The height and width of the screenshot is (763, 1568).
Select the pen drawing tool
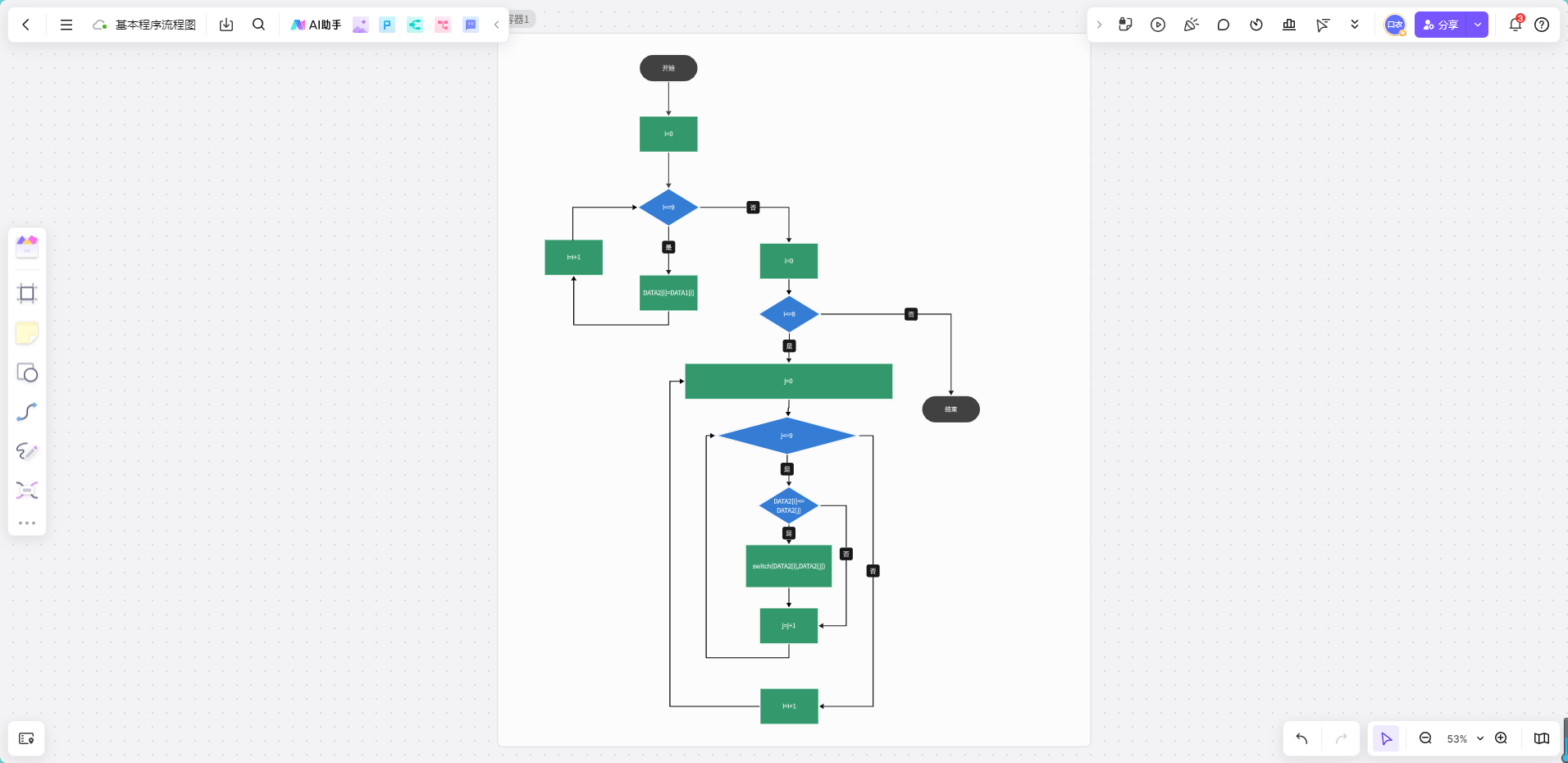click(27, 451)
